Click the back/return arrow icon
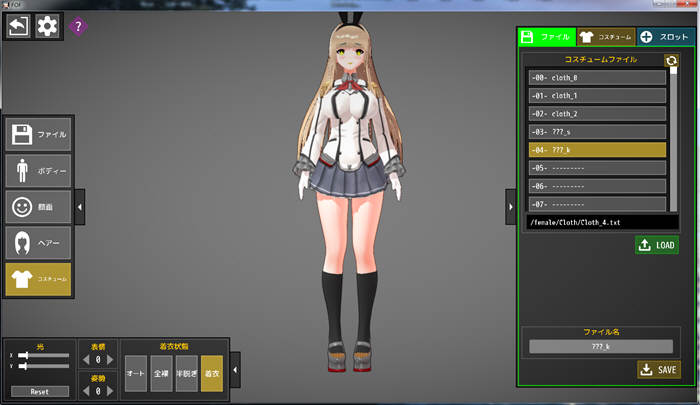This screenshot has height=405, width=700. pos(17,26)
